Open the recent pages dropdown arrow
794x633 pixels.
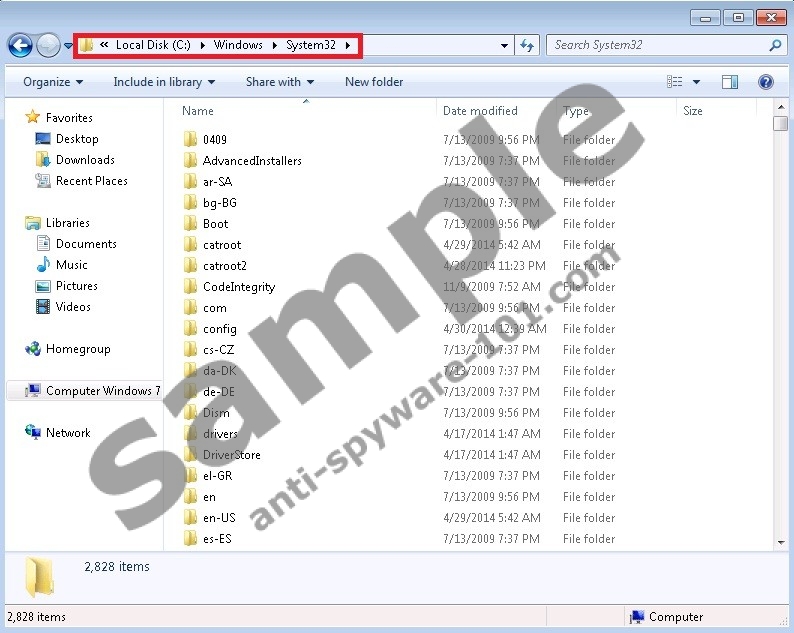point(68,46)
